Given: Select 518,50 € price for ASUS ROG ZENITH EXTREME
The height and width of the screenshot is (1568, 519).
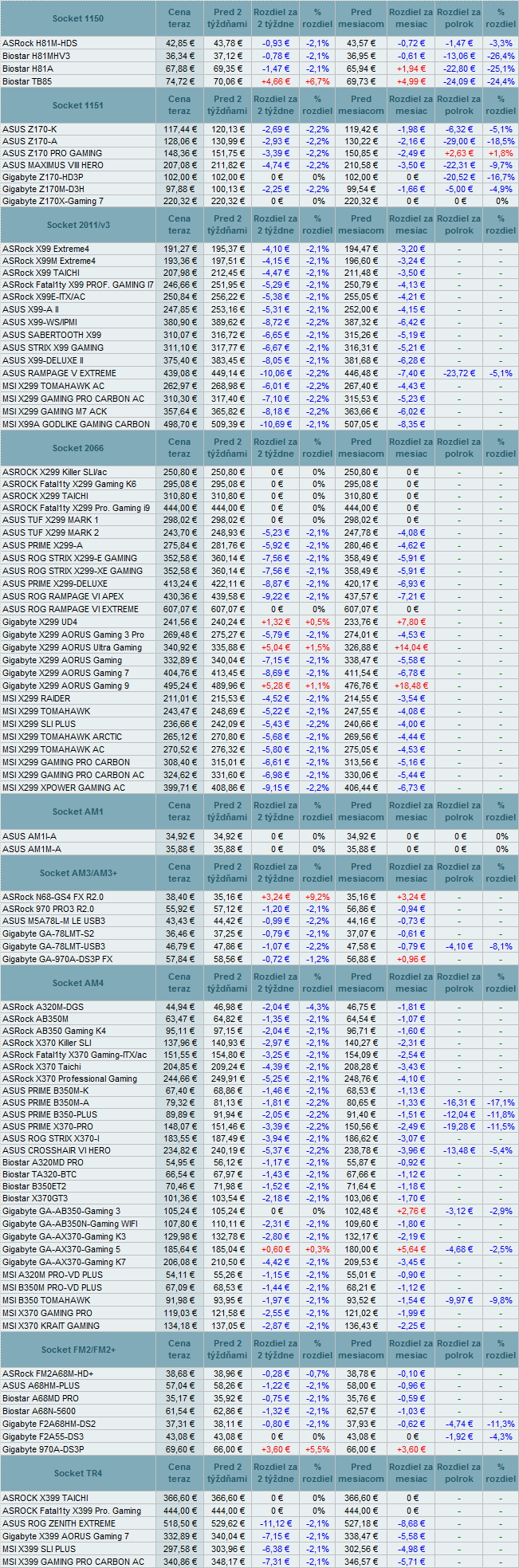Looking at the screenshot, I should point(180,1523).
